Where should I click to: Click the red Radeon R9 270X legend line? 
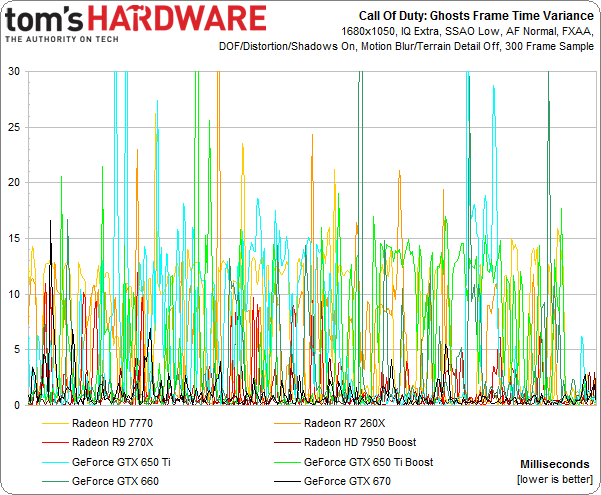[x=55, y=442]
